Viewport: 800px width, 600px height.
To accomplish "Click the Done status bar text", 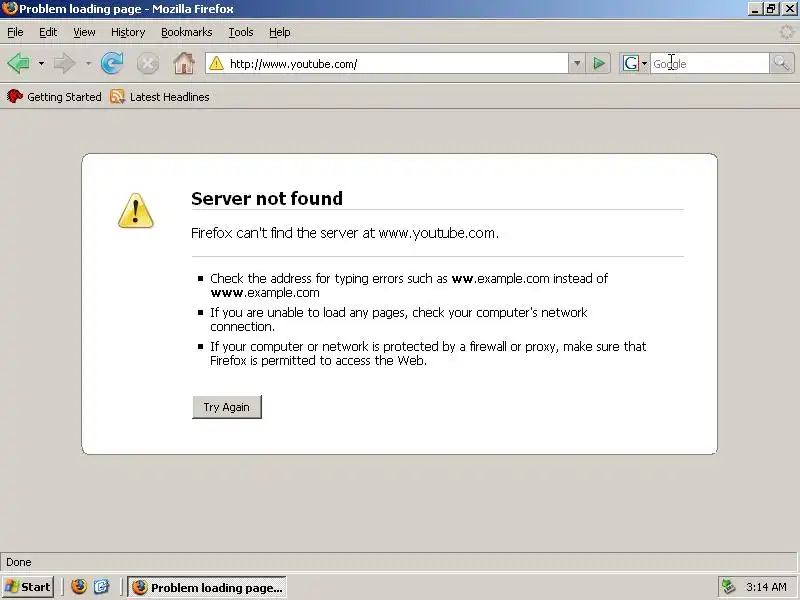I will 19,562.
